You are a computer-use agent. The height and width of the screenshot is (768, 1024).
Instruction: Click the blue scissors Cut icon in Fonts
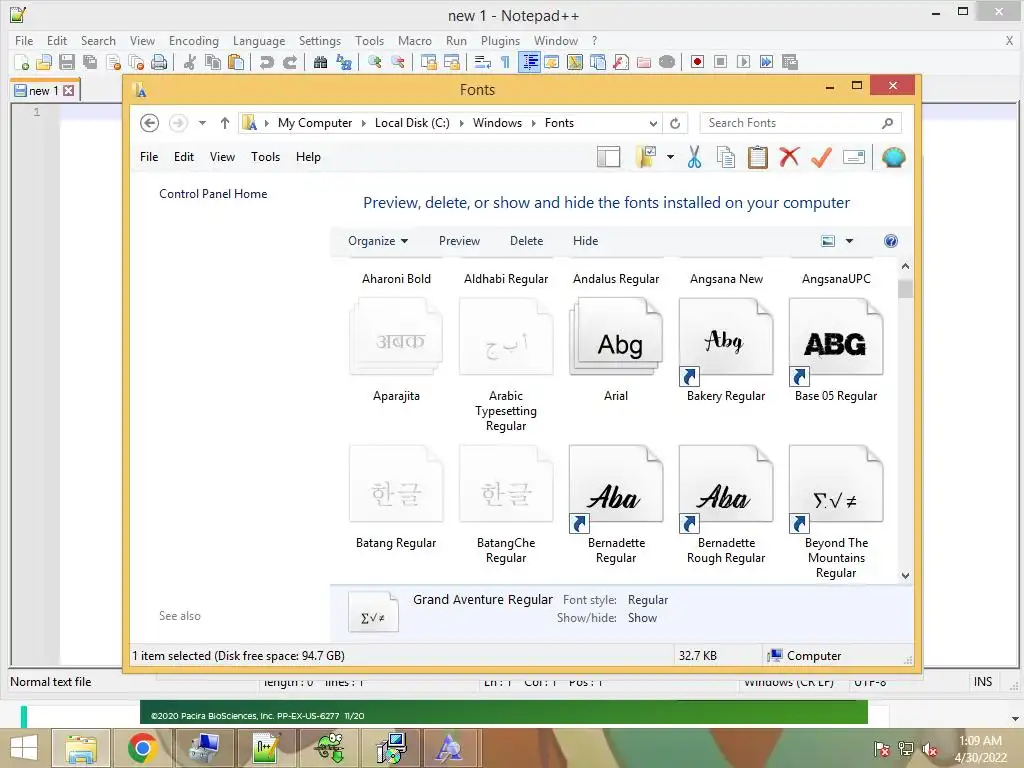click(694, 157)
